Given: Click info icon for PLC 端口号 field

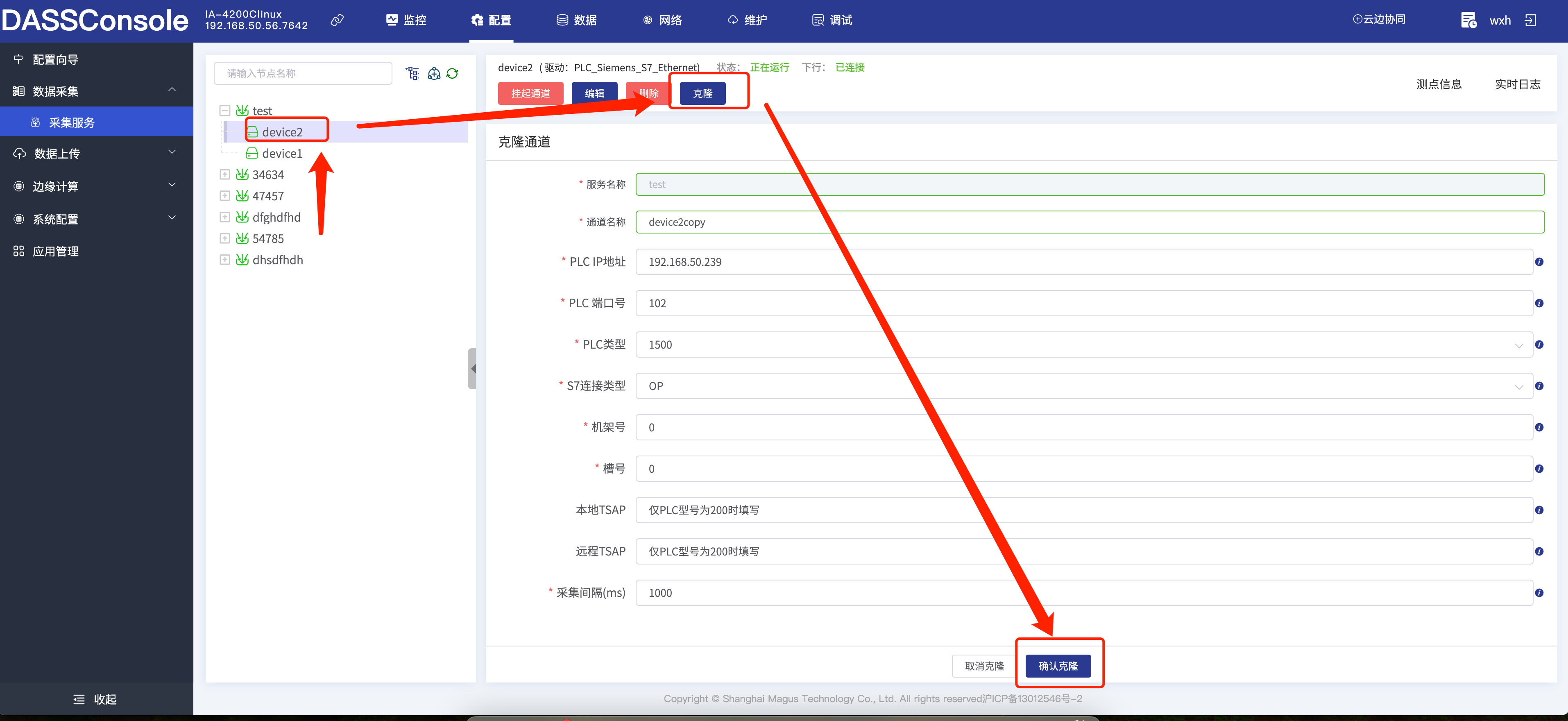Looking at the screenshot, I should point(1539,303).
